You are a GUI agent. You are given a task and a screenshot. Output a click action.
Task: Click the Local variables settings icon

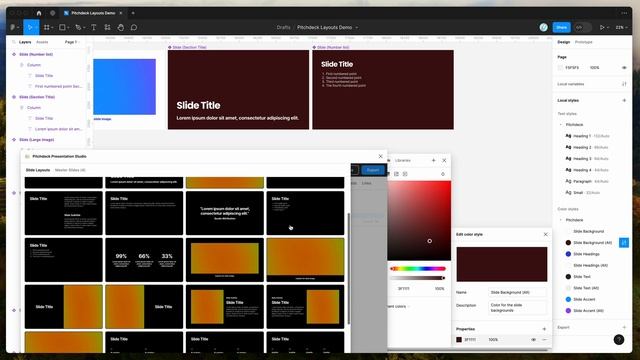624,84
